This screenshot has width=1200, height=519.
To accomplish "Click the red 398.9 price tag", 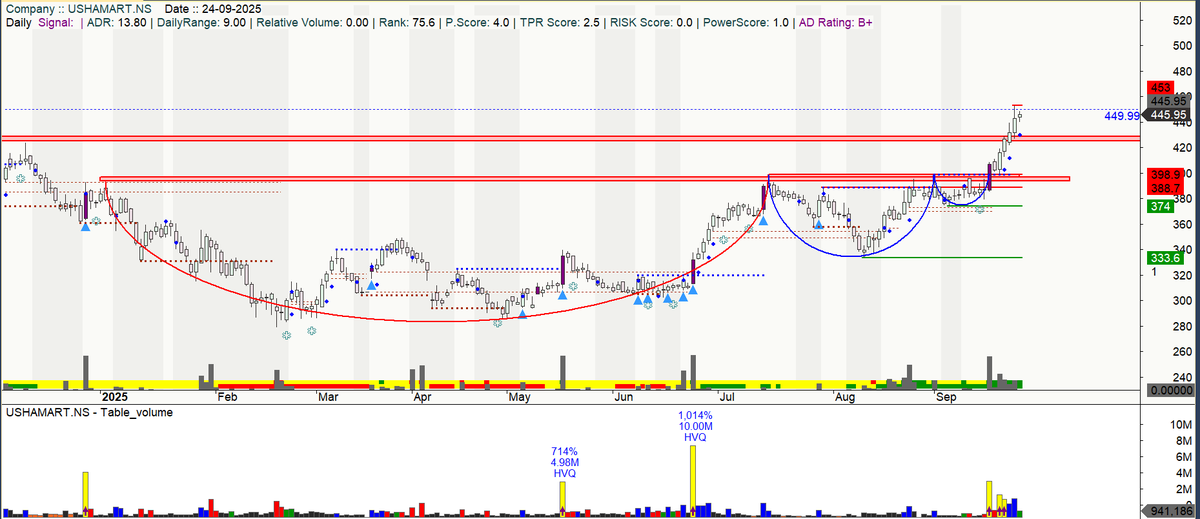I will pyautogui.click(x=1166, y=174).
